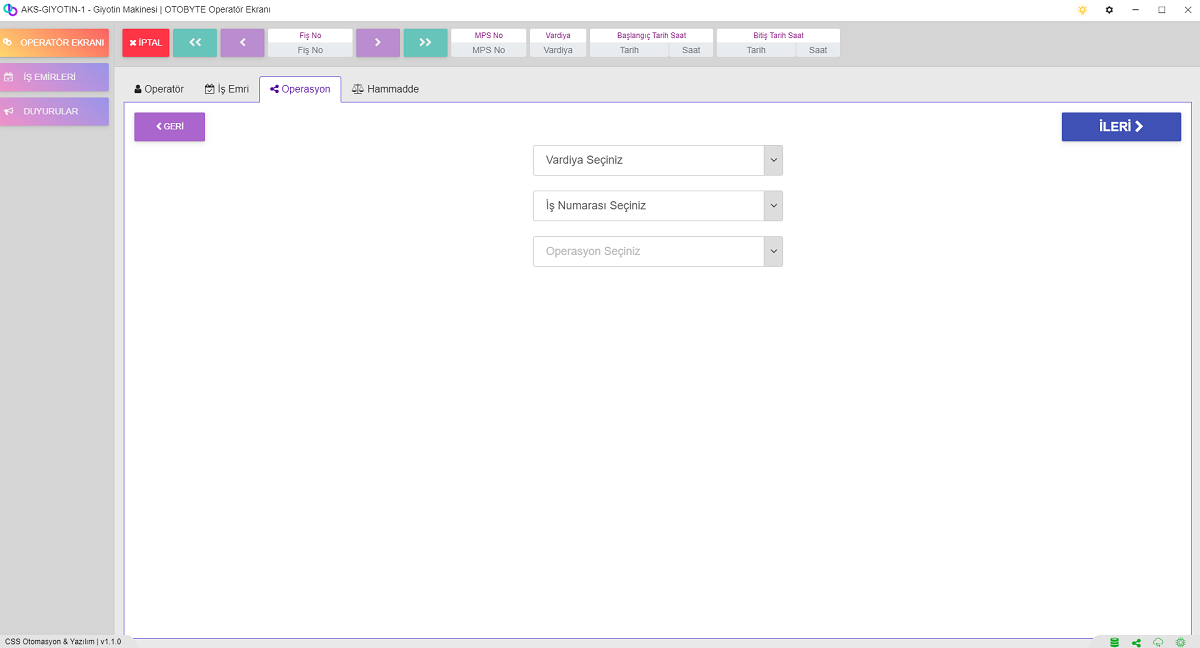
Task: Select the Operatör tab
Action: click(x=159, y=89)
